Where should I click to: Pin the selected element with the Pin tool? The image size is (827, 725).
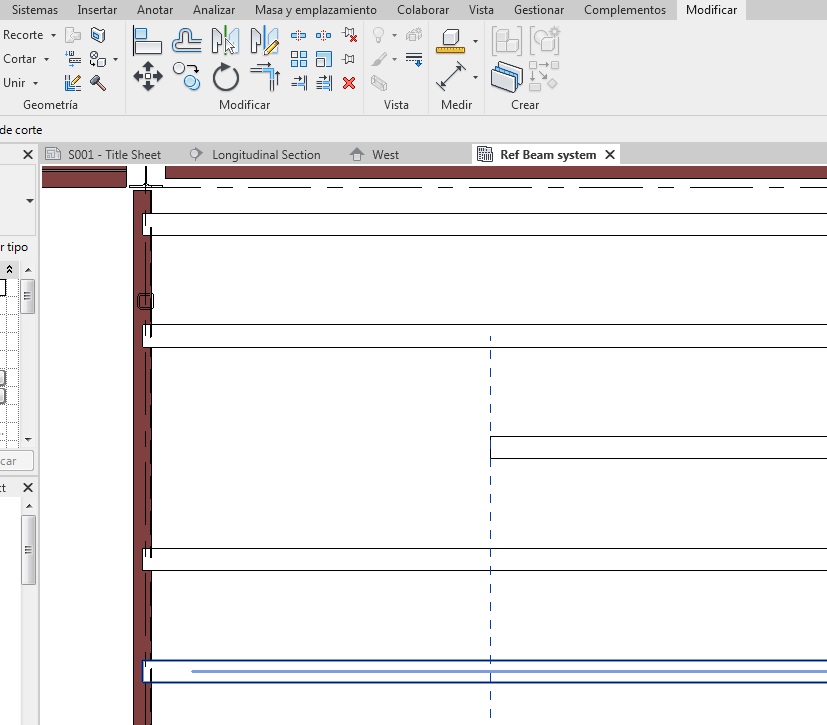[x=349, y=59]
